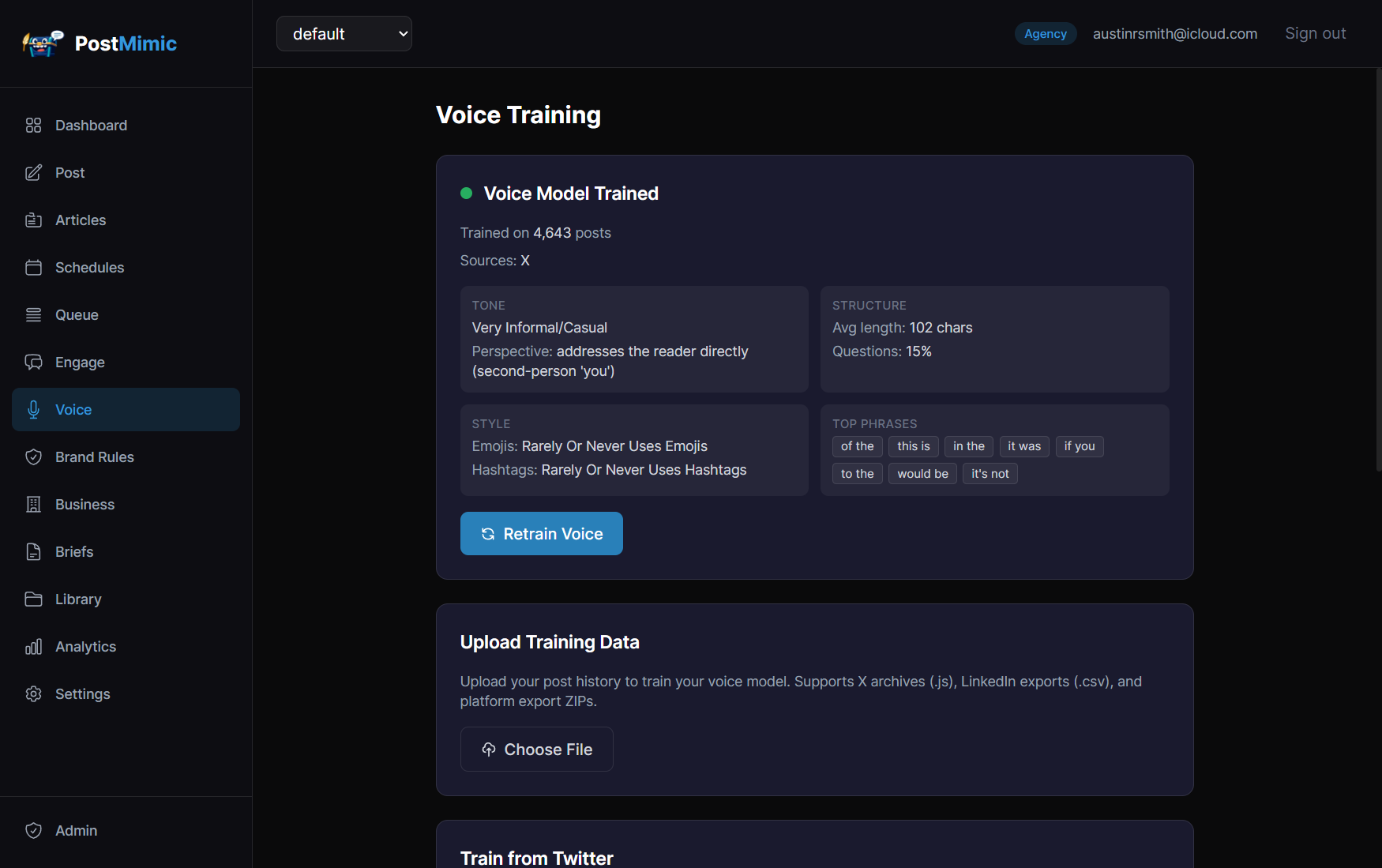1382x868 pixels.
Task: Select the Engage sidebar item
Action: [x=126, y=363]
